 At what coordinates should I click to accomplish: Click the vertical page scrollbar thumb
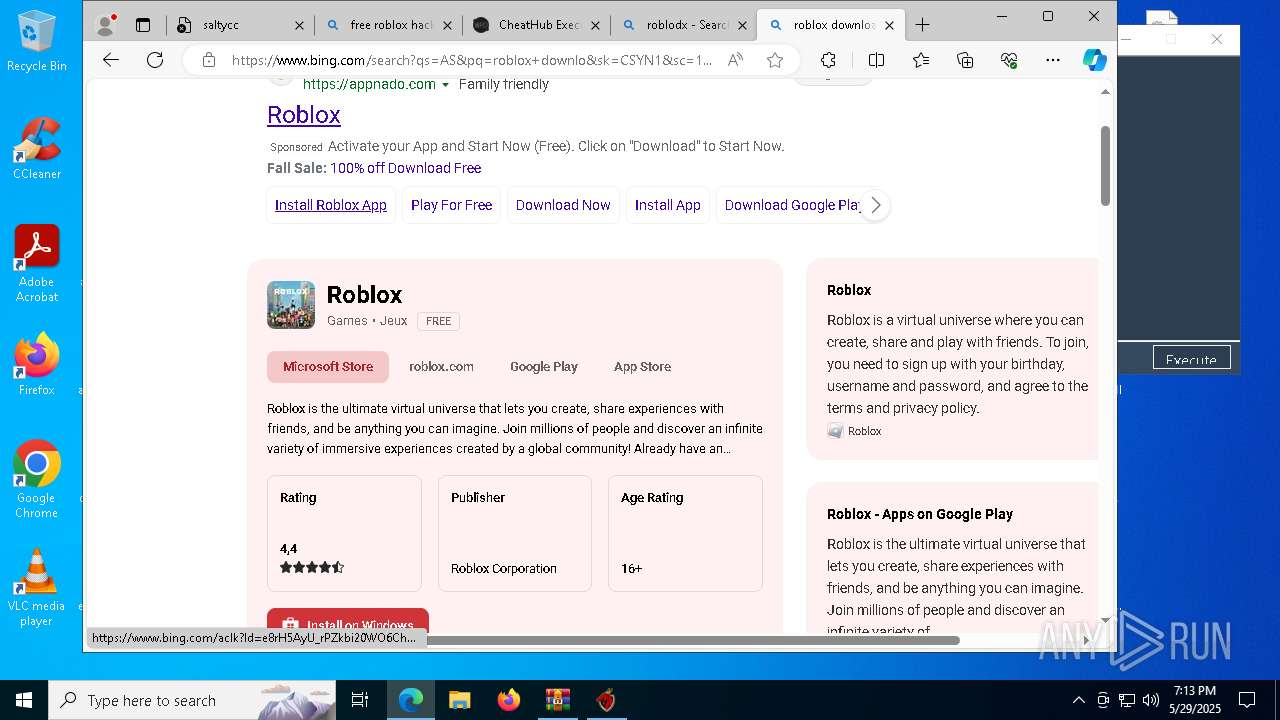coord(1105,165)
